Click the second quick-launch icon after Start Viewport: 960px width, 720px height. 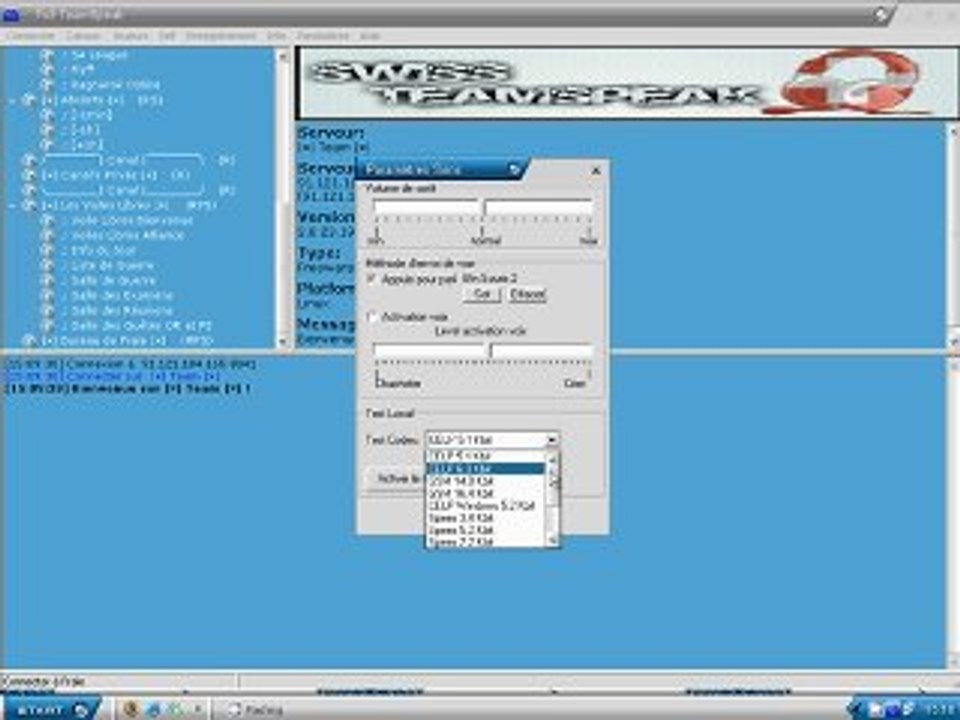[x=154, y=710]
